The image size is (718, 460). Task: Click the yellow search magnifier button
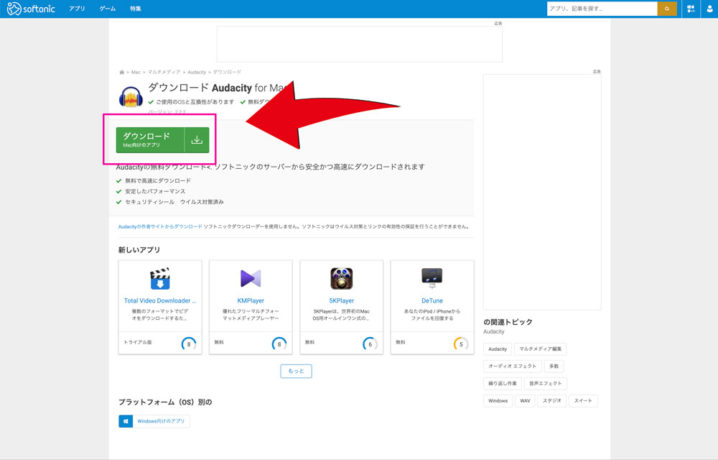[x=667, y=9]
